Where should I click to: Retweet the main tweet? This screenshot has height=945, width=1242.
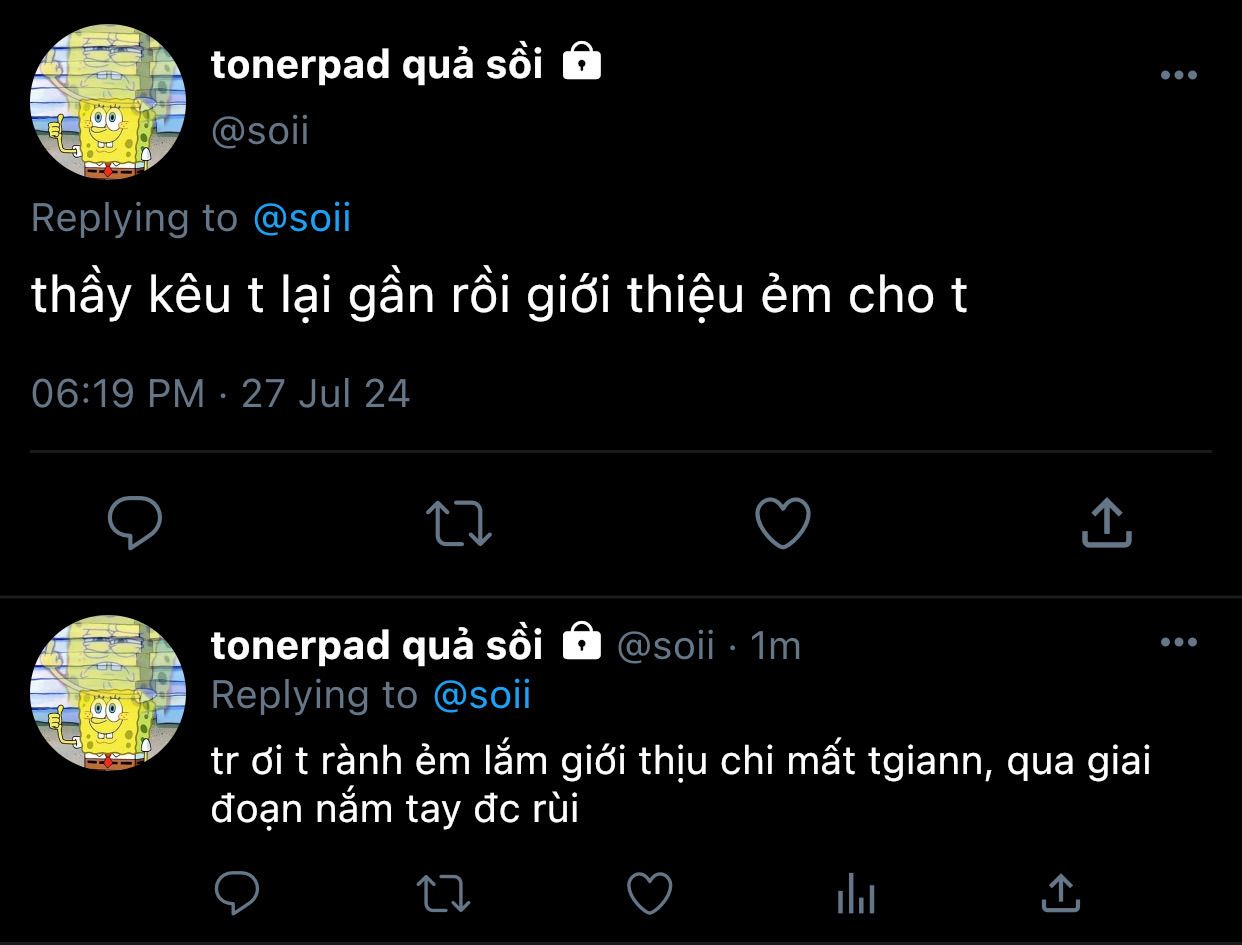point(458,523)
